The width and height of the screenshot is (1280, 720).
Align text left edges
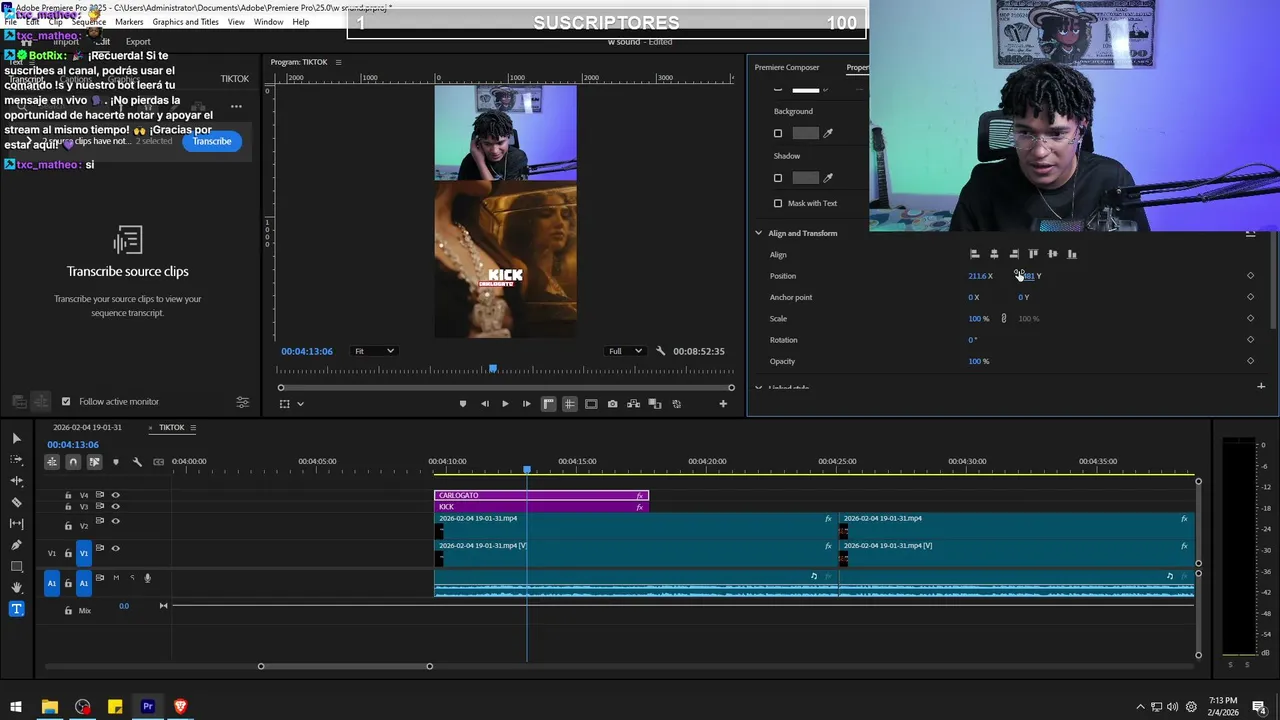coord(975,254)
